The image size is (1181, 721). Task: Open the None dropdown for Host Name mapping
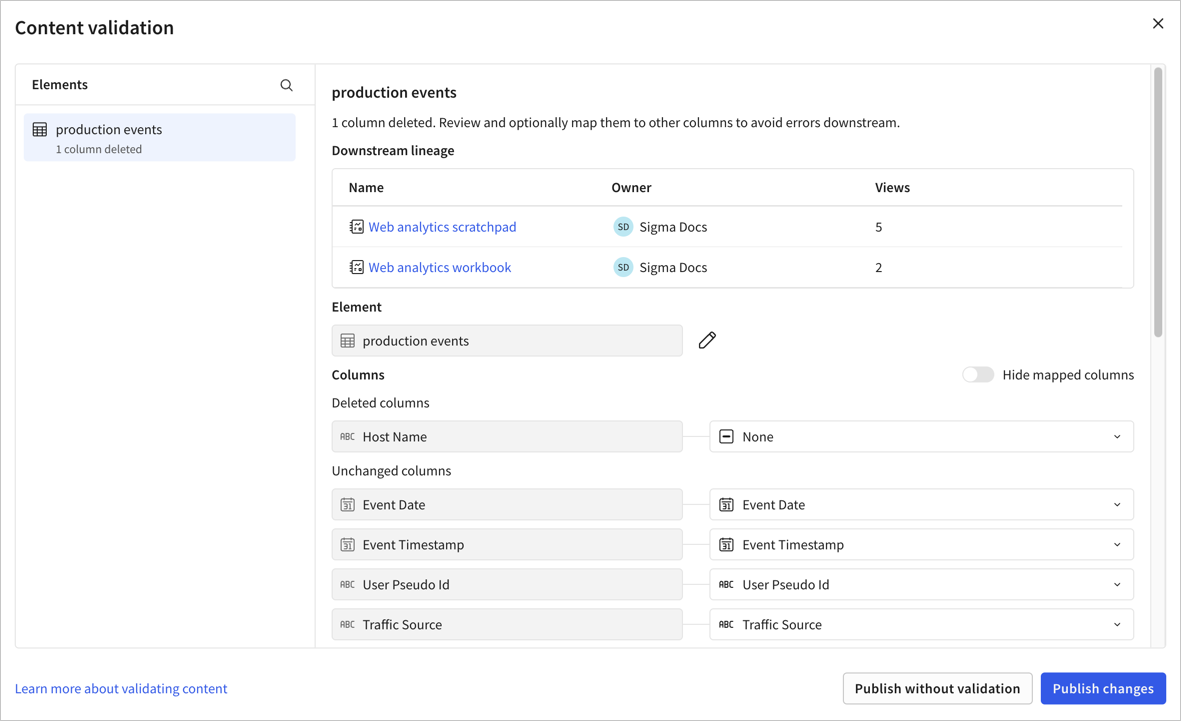[1117, 436]
